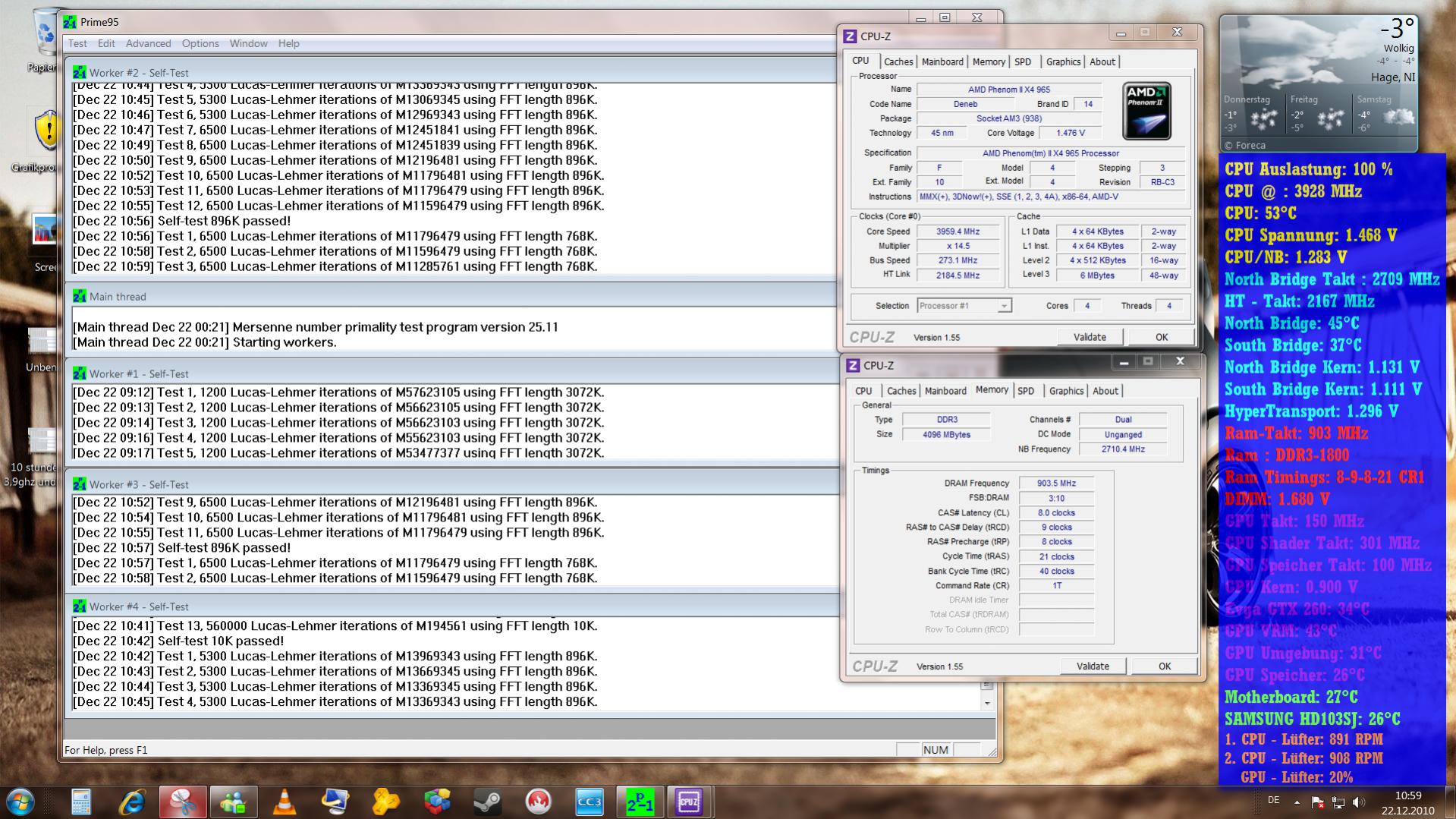Image resolution: width=1456 pixels, height=819 pixels.
Task: Click the Worker #3 sub-window icon
Action: 79,484
